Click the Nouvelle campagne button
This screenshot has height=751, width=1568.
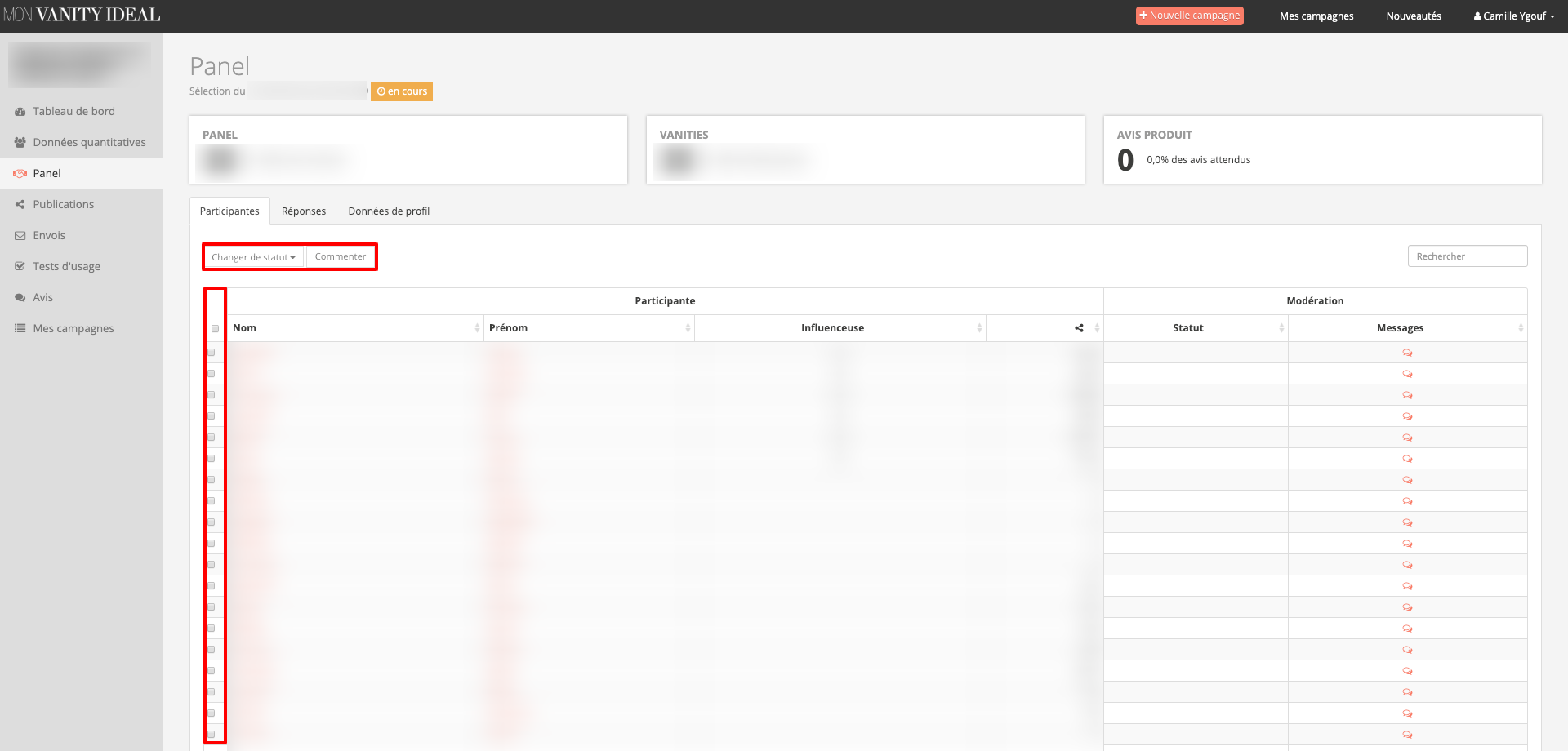click(1189, 16)
